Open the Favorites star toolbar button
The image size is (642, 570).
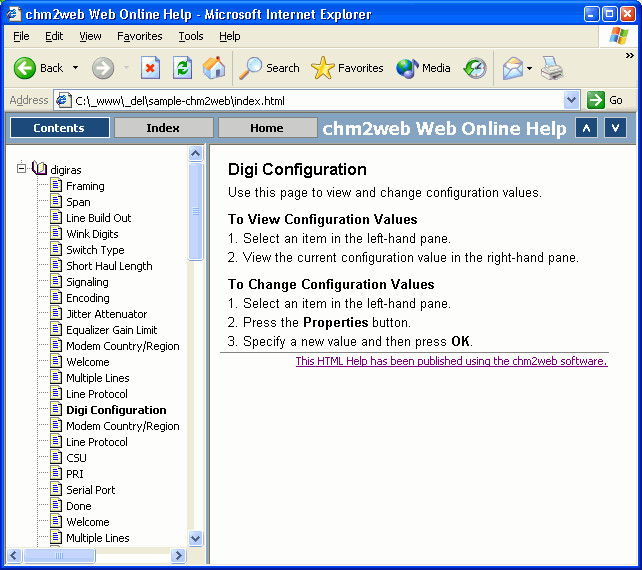(347, 68)
